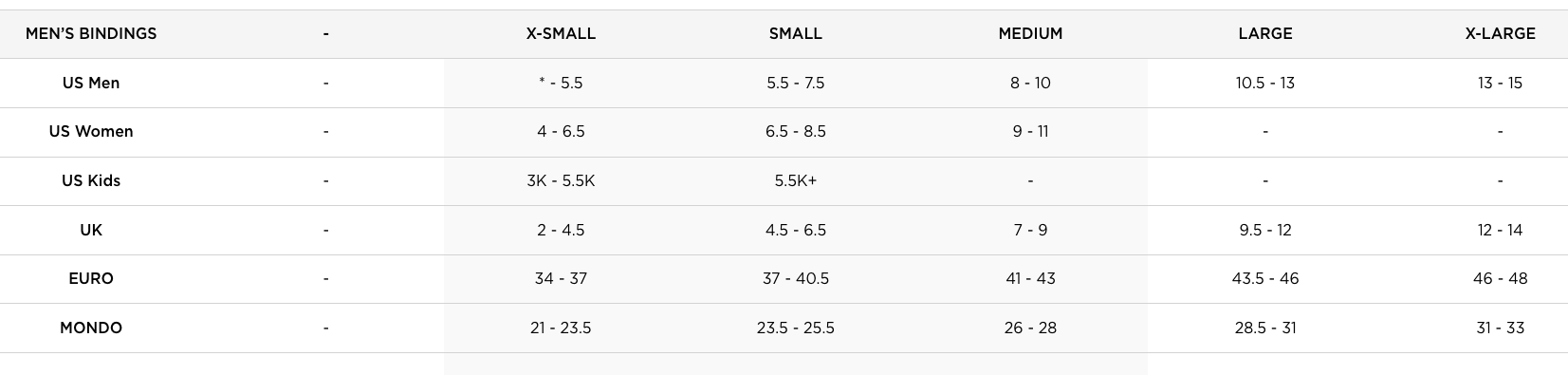Click the SMALL column header

795,33
